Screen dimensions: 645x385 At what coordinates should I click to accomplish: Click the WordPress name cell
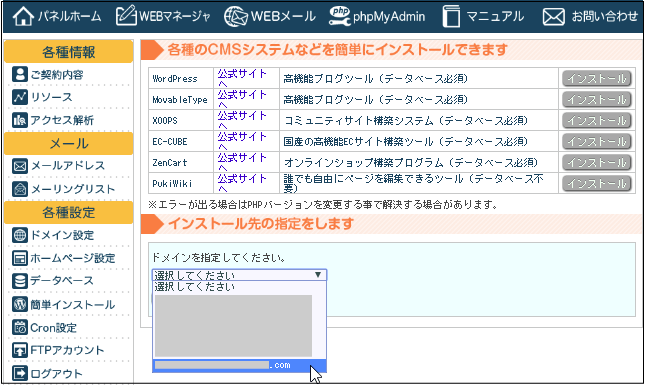181,78
